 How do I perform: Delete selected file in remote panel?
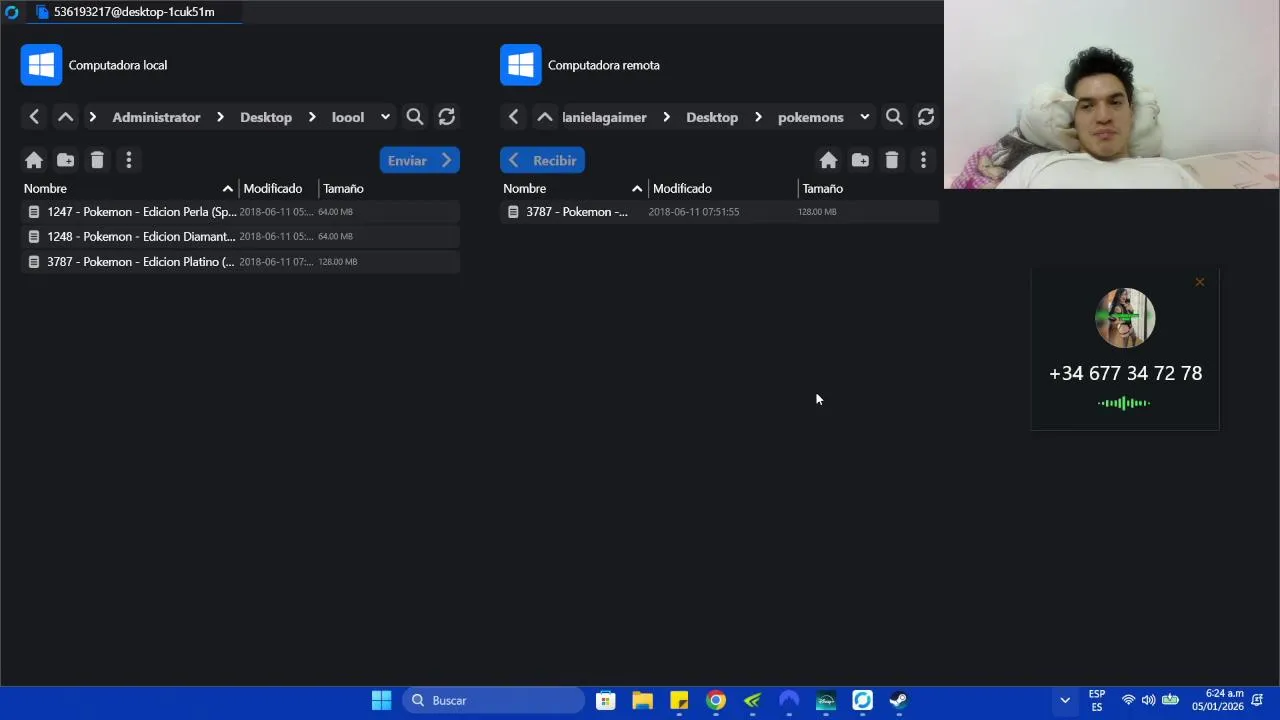pos(892,160)
